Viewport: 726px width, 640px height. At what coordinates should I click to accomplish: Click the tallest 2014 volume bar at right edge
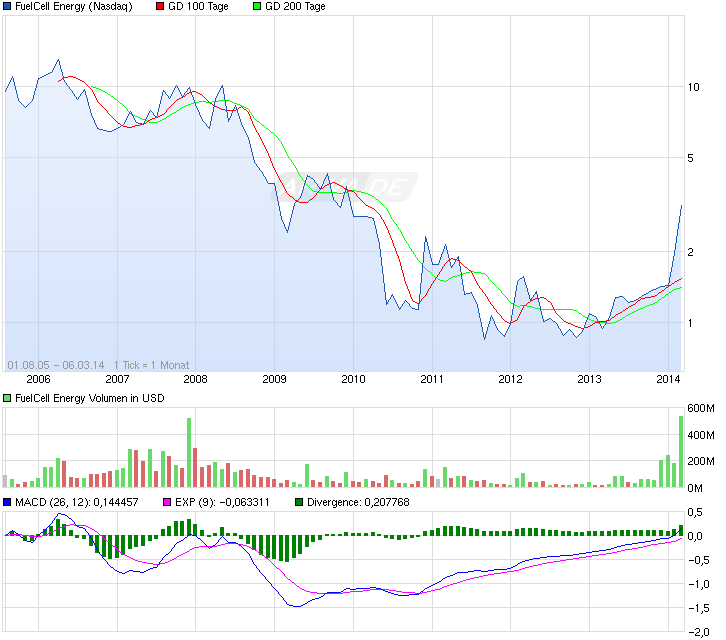click(x=681, y=452)
